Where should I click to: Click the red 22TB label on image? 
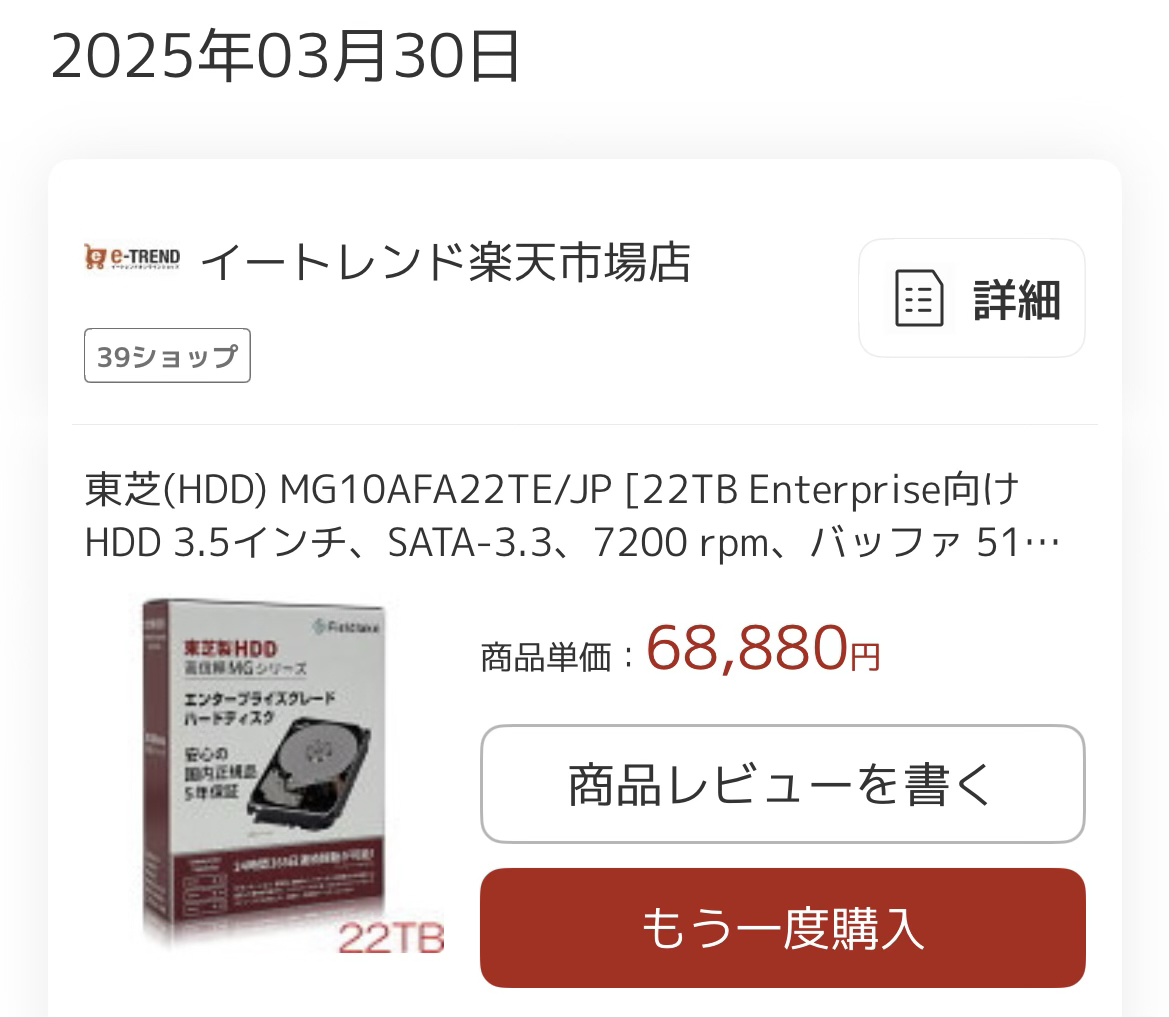[x=391, y=937]
